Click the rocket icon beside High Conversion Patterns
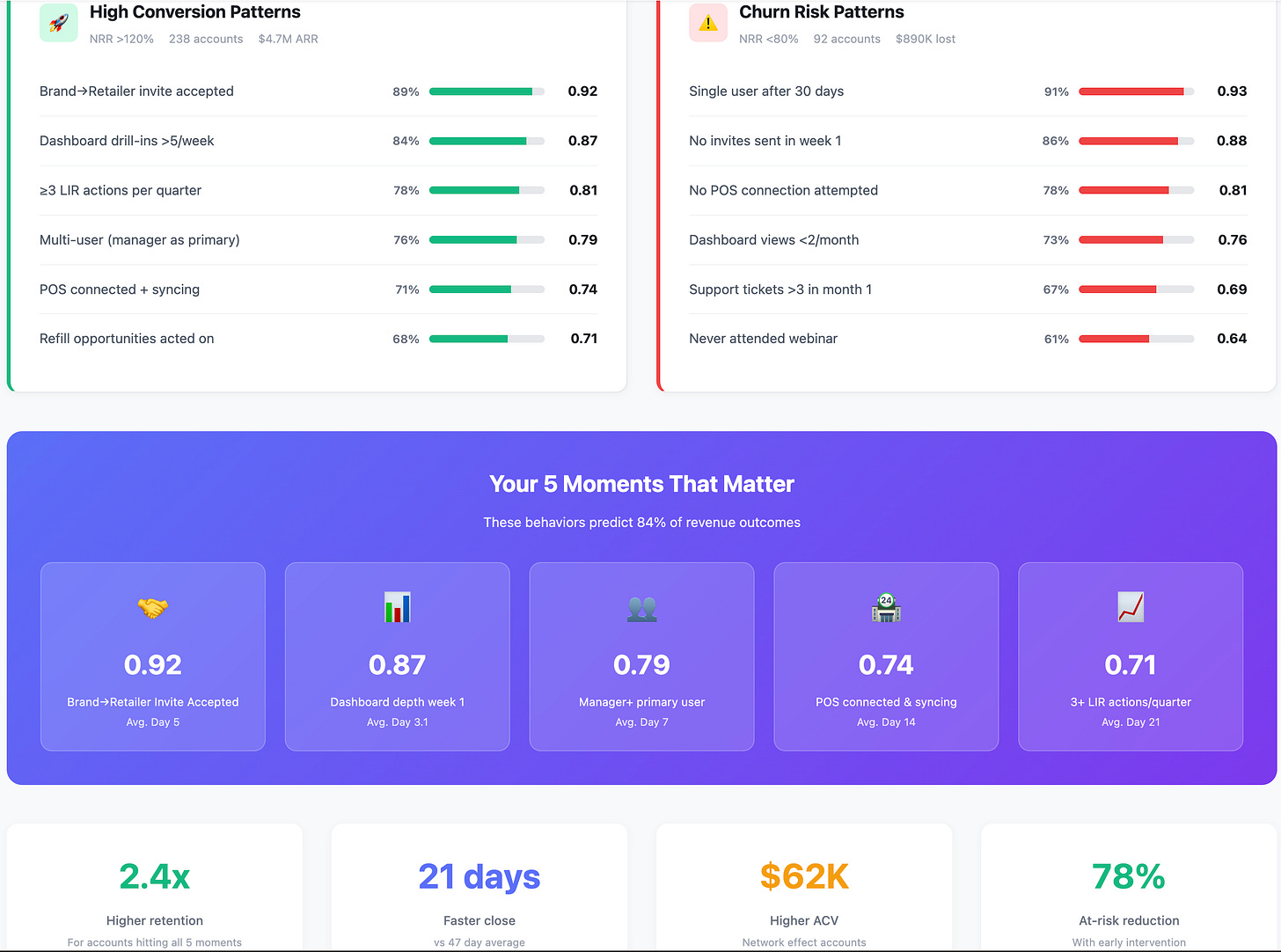Screen dimensions: 1281x952 pyautogui.click(x=59, y=23)
